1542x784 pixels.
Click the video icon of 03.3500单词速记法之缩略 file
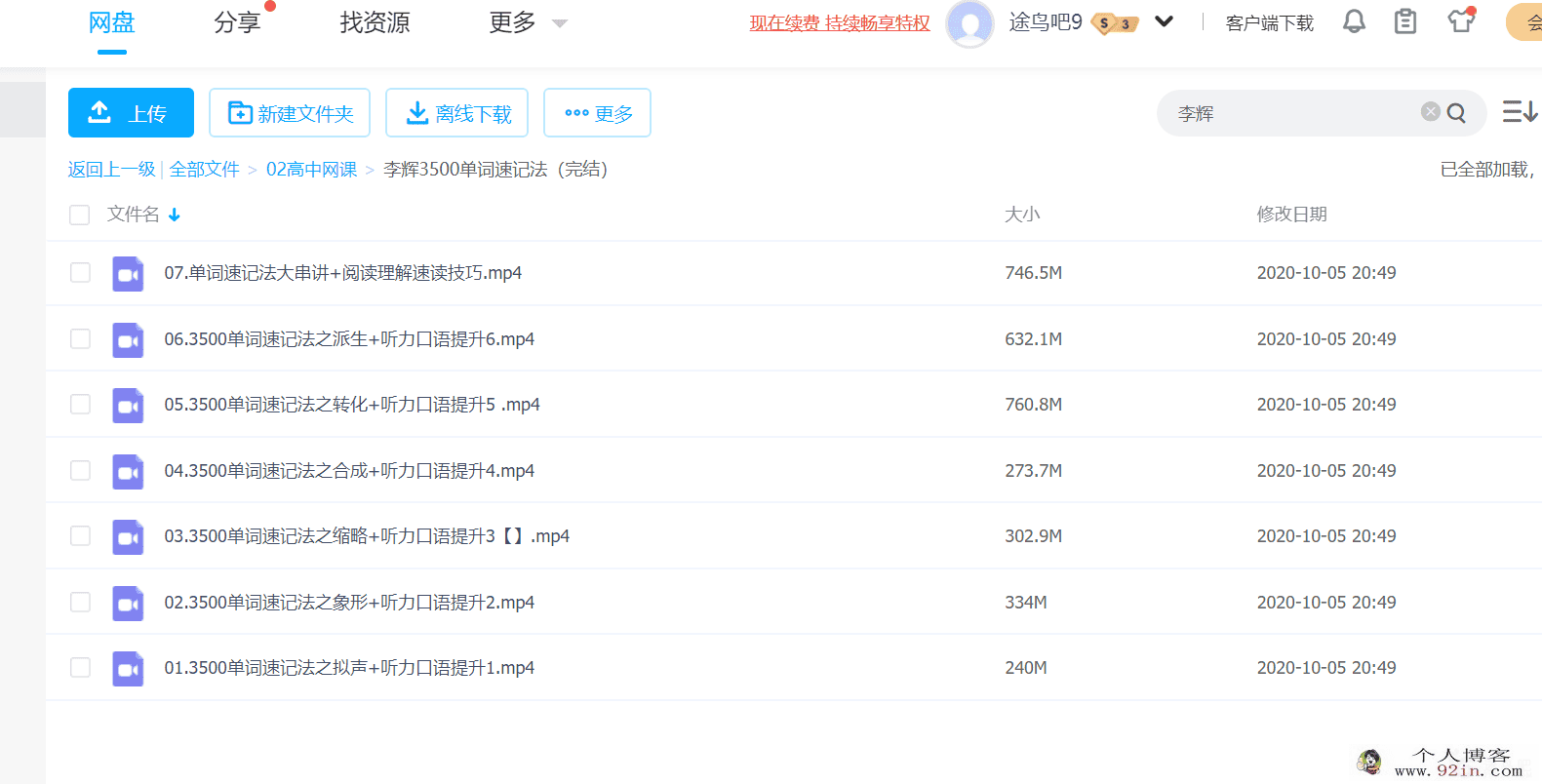pos(128,537)
